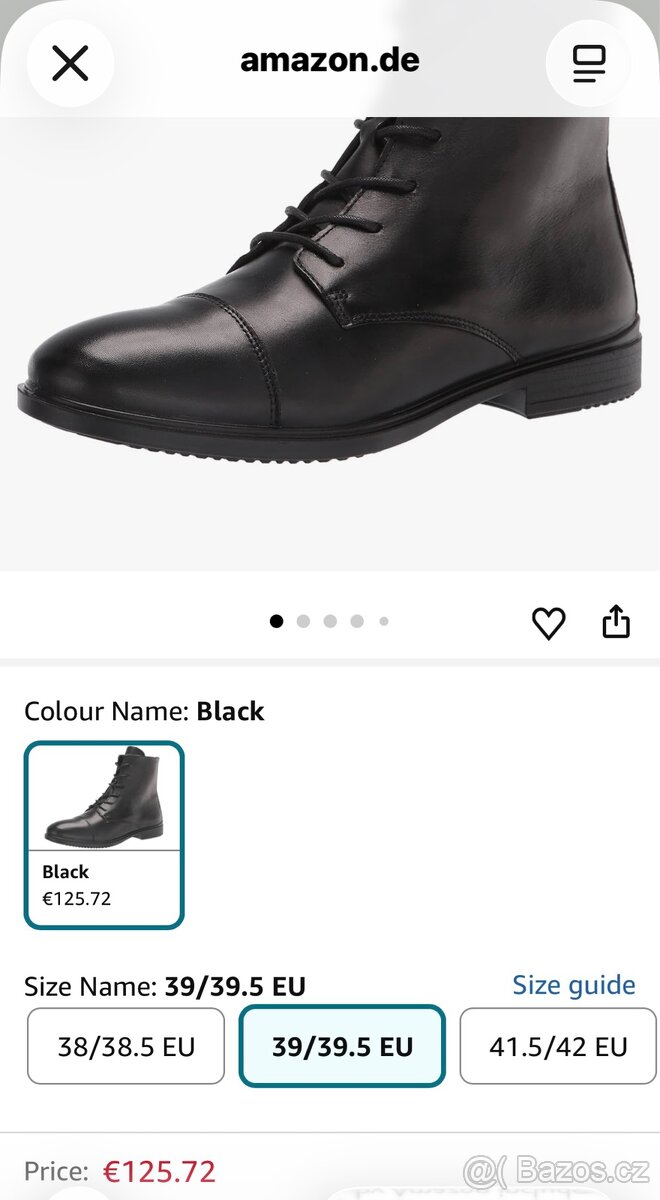Tap the €125.72 price at the bottom
Viewport: 660px width, 1200px height.
tap(161, 1171)
